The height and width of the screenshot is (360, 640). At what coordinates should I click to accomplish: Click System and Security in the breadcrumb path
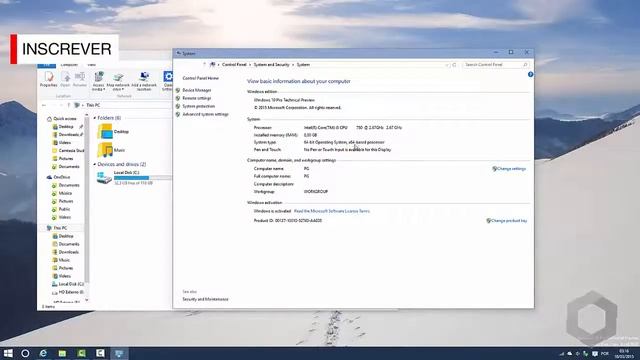pyautogui.click(x=271, y=64)
